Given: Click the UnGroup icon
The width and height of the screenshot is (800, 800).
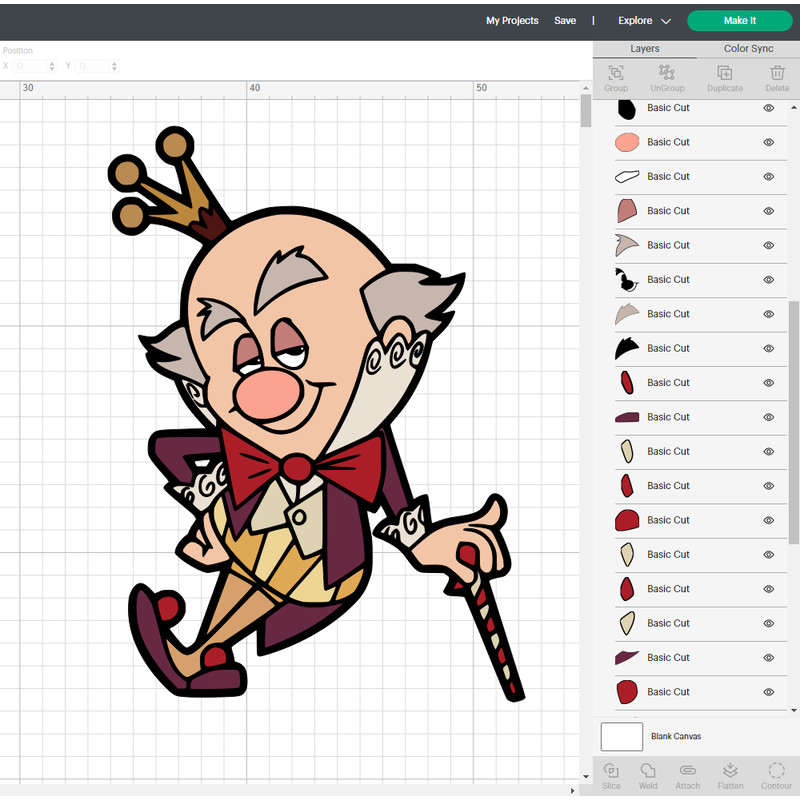Looking at the screenshot, I should (666, 78).
